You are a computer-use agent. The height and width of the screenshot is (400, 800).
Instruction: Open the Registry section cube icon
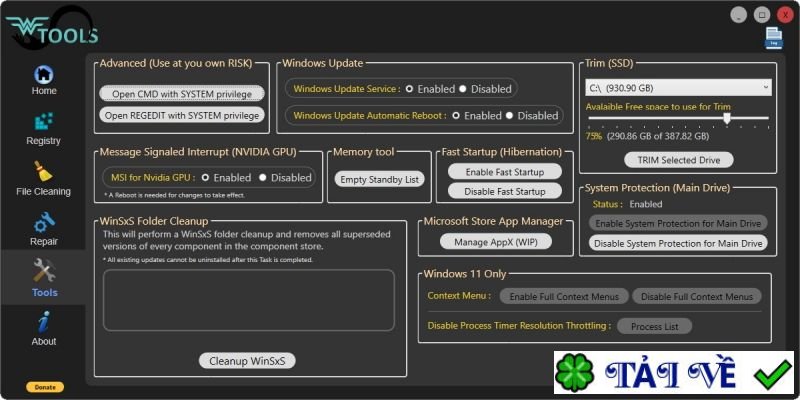point(44,122)
